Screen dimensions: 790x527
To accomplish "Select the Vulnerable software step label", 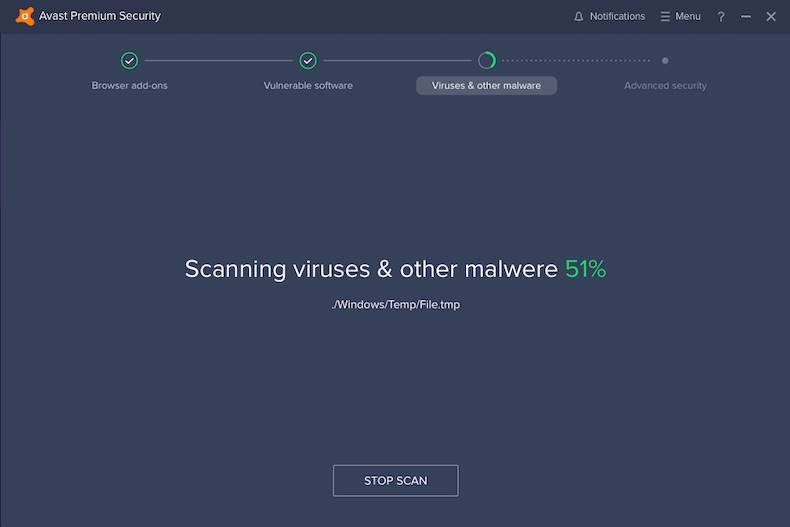I will pos(308,86).
